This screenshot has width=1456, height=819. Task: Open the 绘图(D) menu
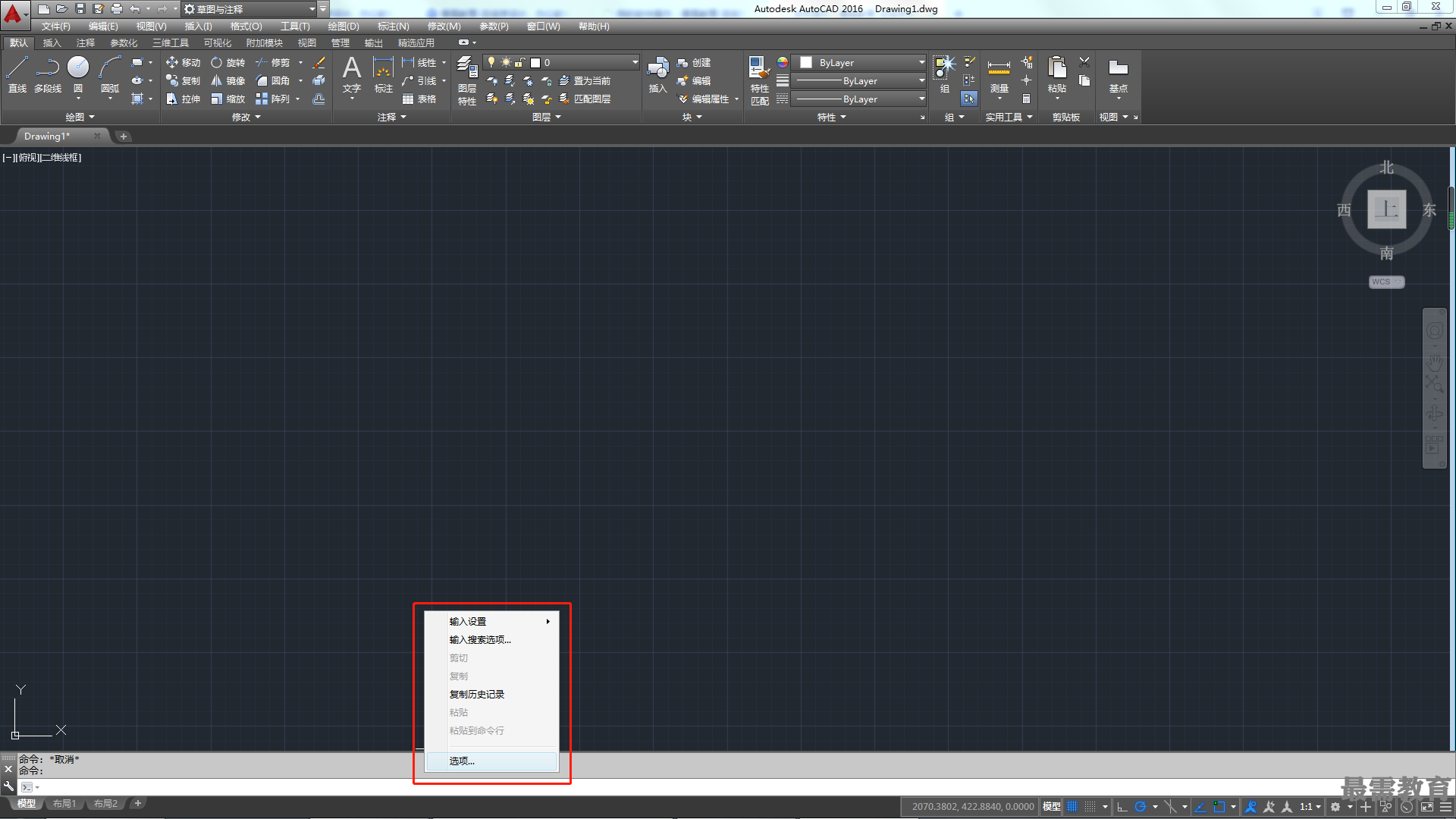344,27
